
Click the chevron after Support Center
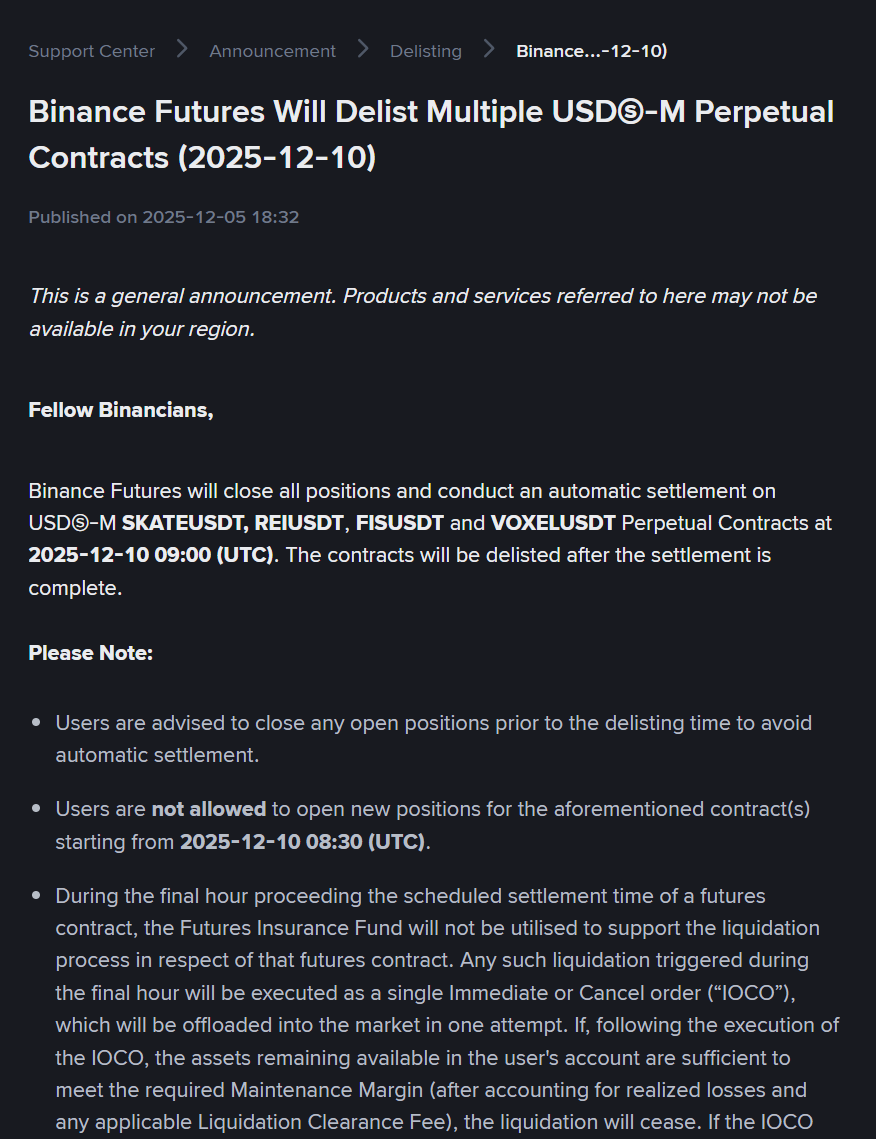(182, 49)
